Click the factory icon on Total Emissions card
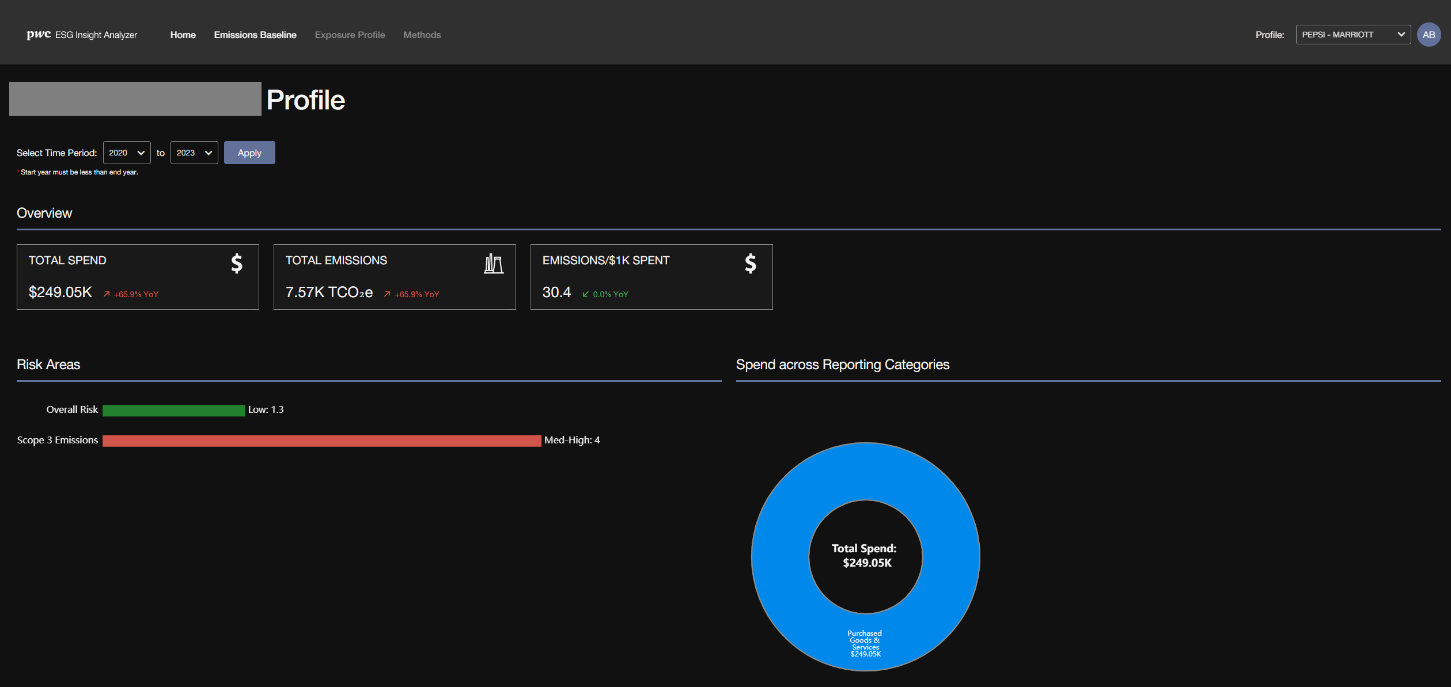 click(493, 264)
